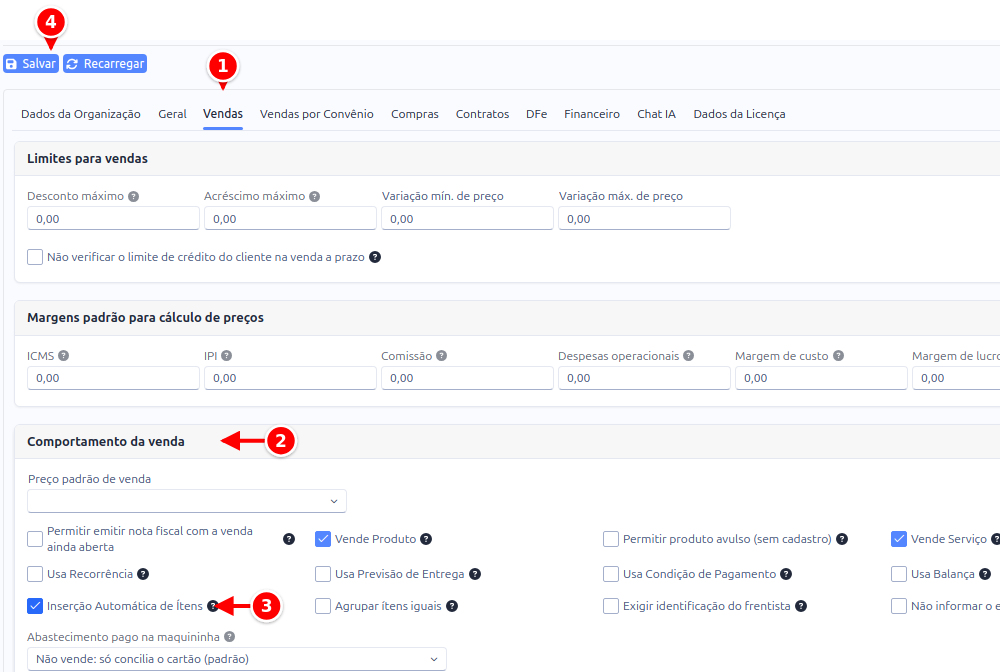
Task: Click the Variação mín. de preço field
Action: 467,219
